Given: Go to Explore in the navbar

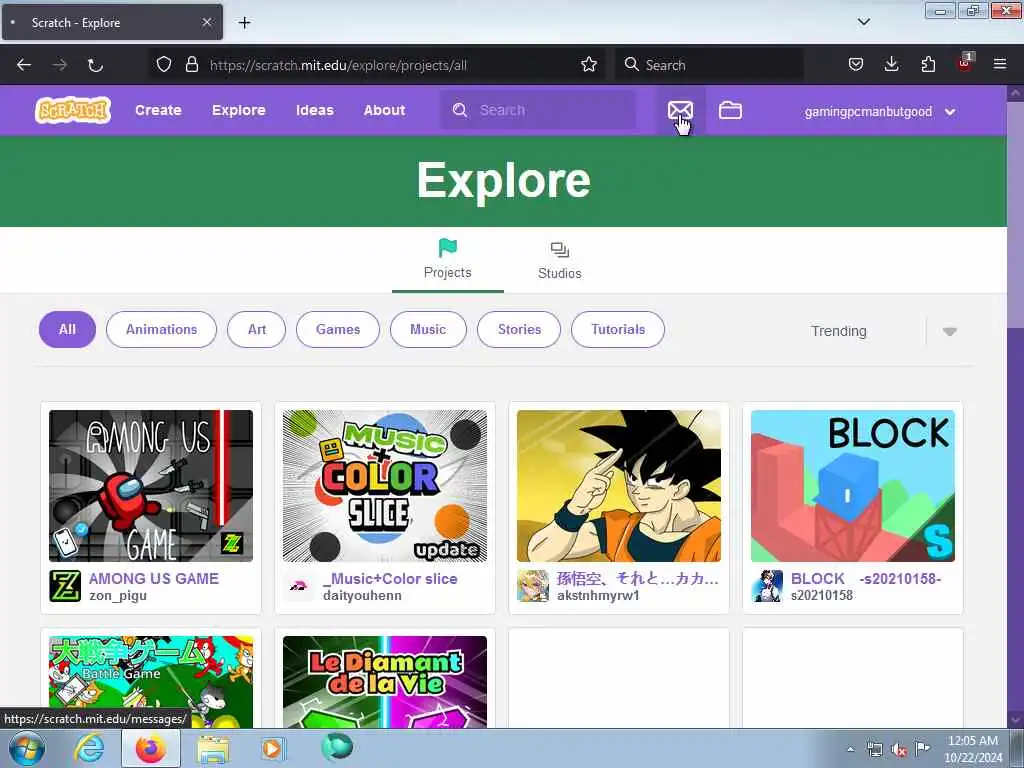Looking at the screenshot, I should point(238,110).
